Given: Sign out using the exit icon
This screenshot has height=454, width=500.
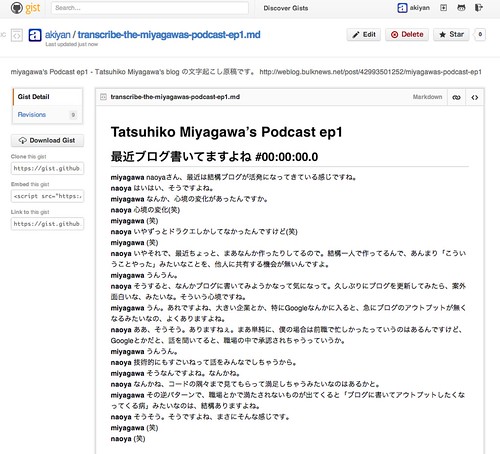Looking at the screenshot, I should [x=479, y=8].
